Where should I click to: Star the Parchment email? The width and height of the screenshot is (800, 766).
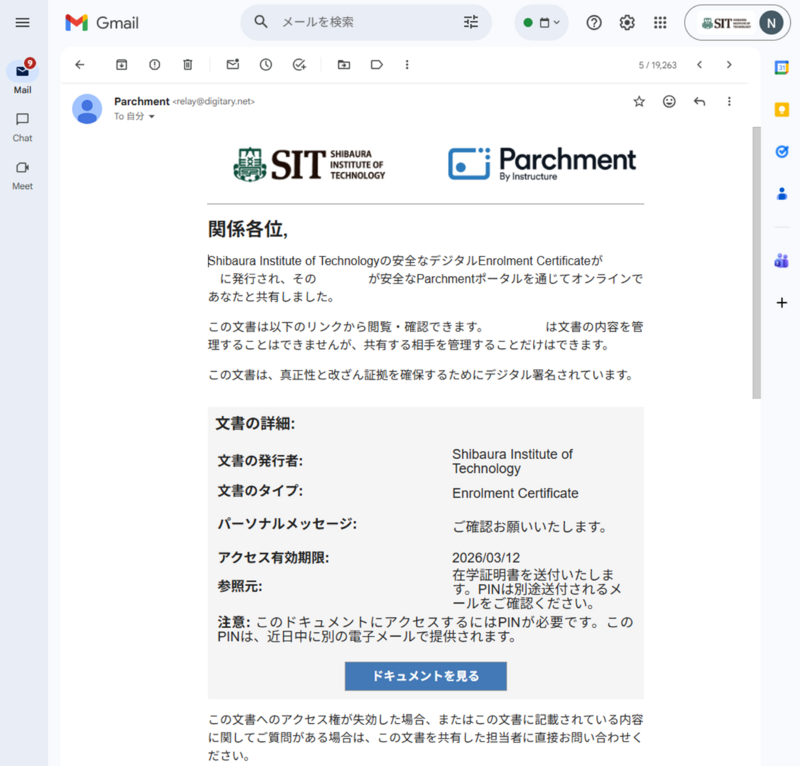coord(639,101)
